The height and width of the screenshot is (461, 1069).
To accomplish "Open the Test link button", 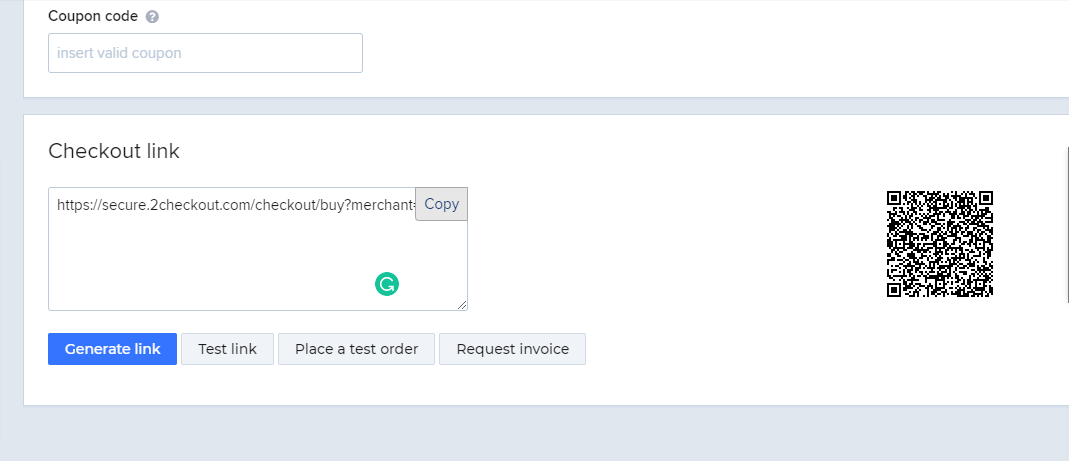I will pos(227,349).
